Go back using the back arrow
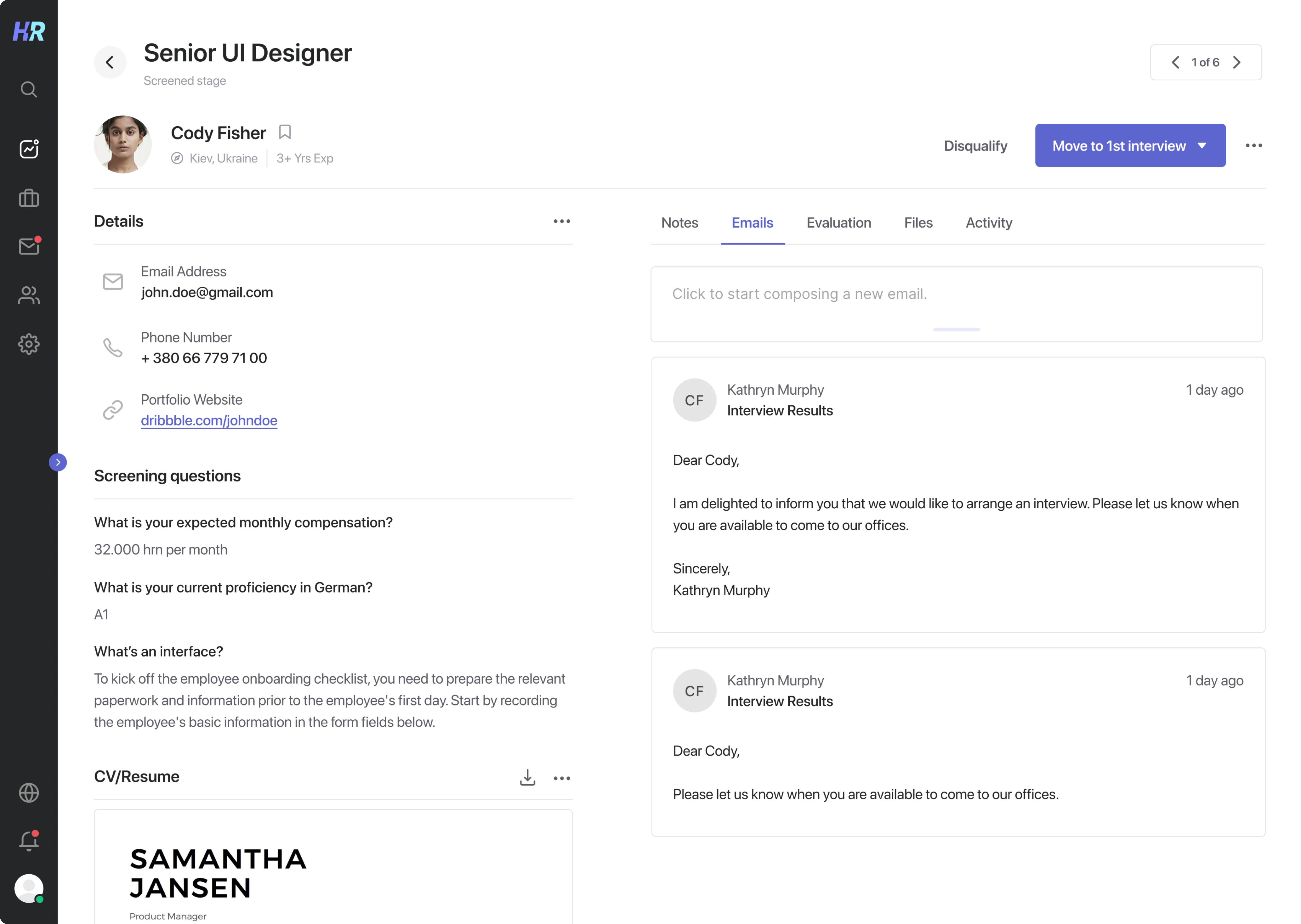 [x=111, y=62]
